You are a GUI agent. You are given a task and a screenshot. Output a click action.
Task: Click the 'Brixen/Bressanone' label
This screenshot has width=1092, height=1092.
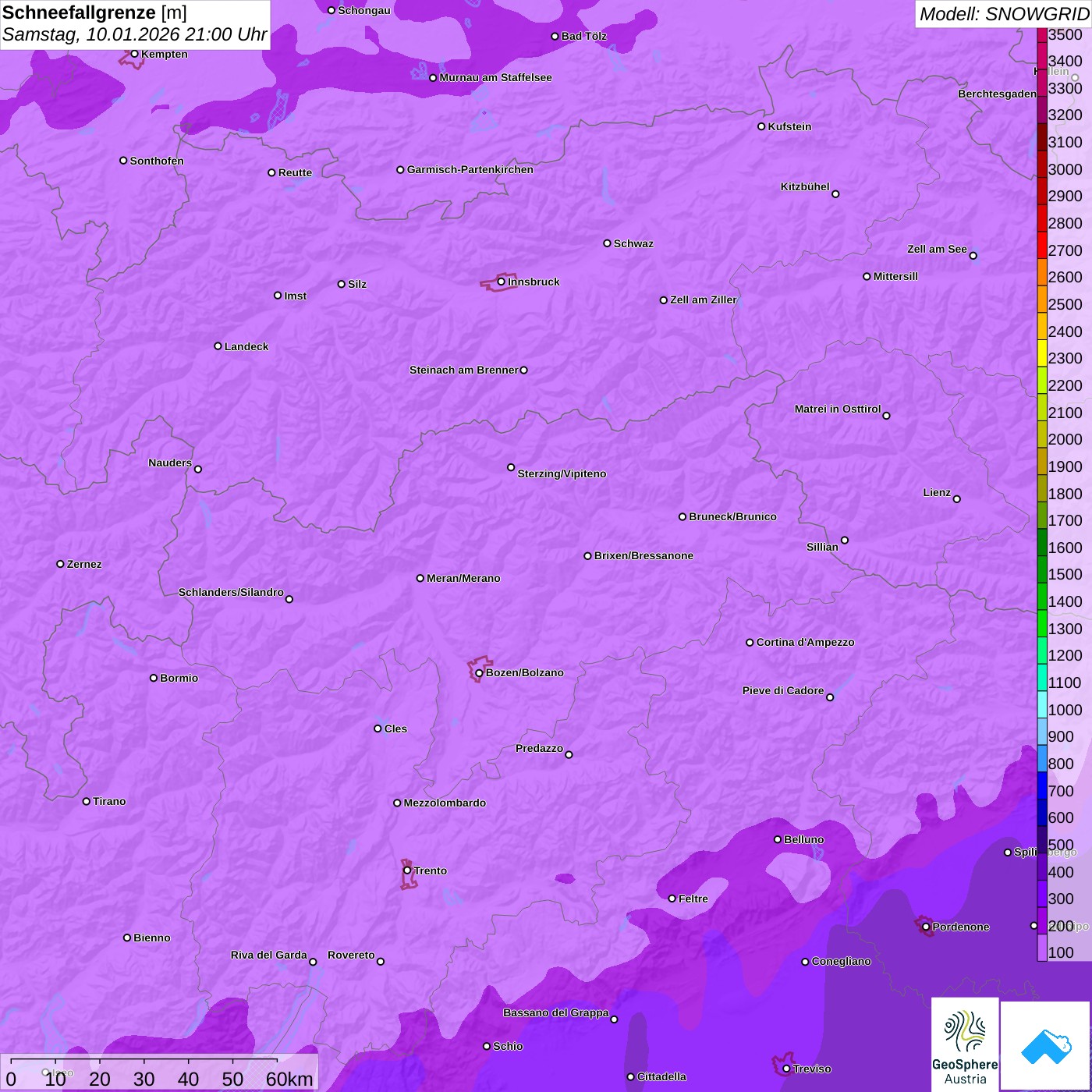(x=643, y=555)
